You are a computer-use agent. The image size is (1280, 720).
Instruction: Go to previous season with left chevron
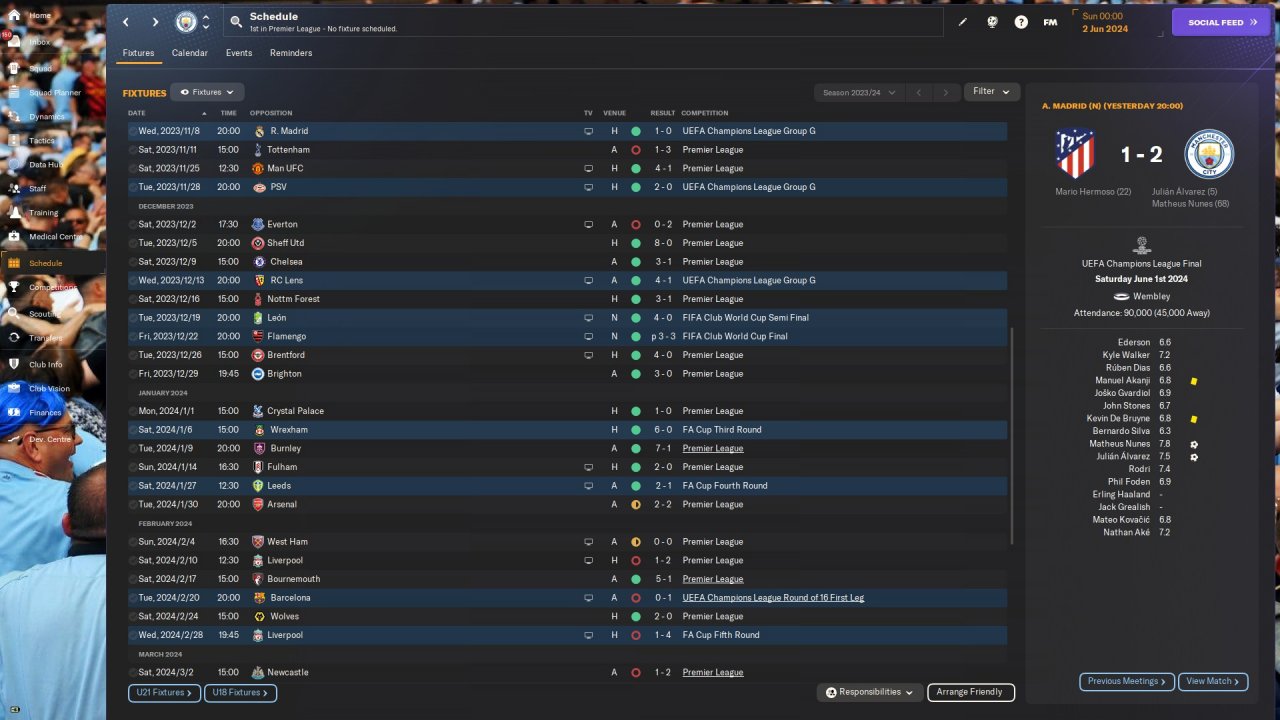[x=919, y=92]
